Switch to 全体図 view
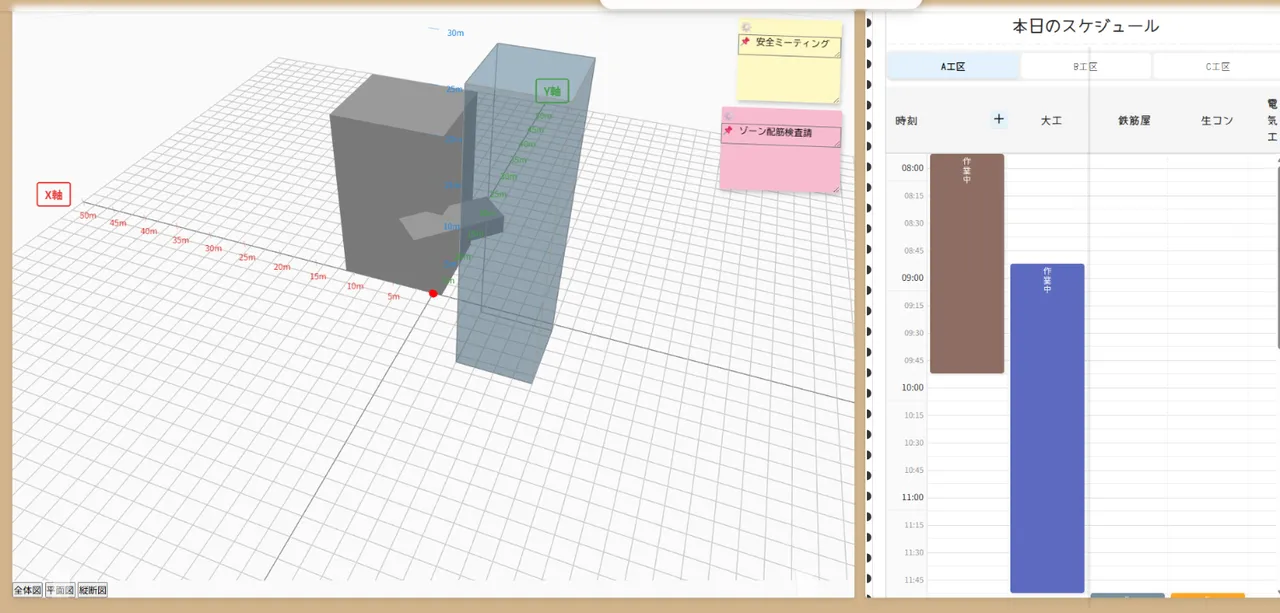This screenshot has width=1280, height=613. click(27, 590)
